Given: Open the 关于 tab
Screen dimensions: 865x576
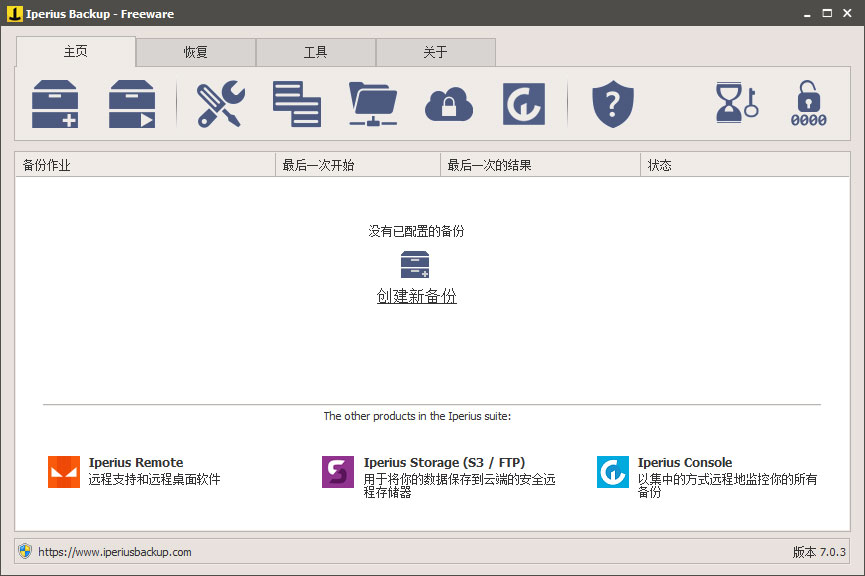Looking at the screenshot, I should pyautogui.click(x=435, y=52).
